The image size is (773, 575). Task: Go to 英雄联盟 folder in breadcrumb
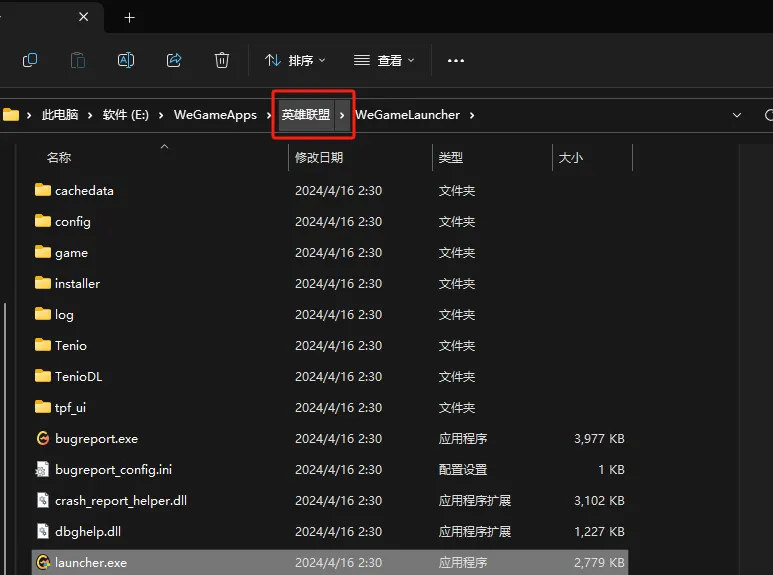coord(306,115)
